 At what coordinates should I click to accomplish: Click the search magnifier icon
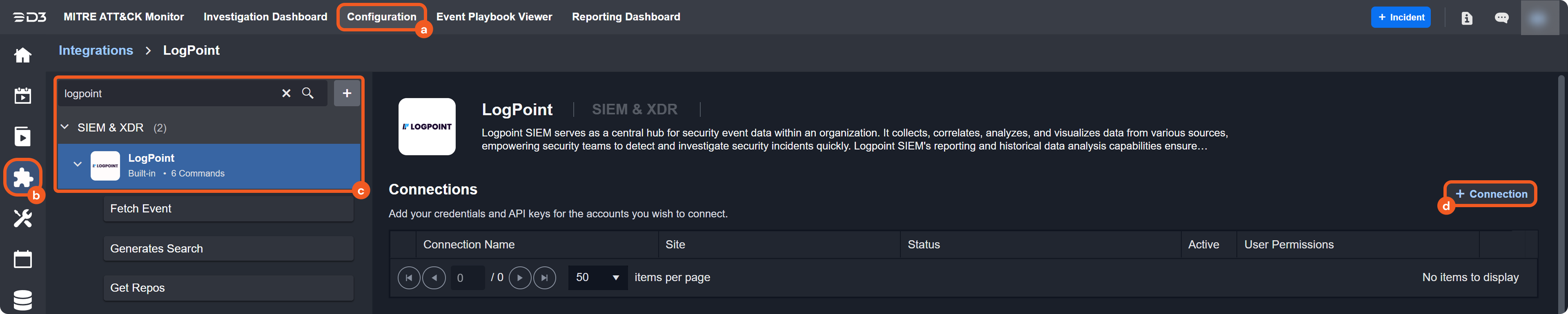[x=308, y=93]
